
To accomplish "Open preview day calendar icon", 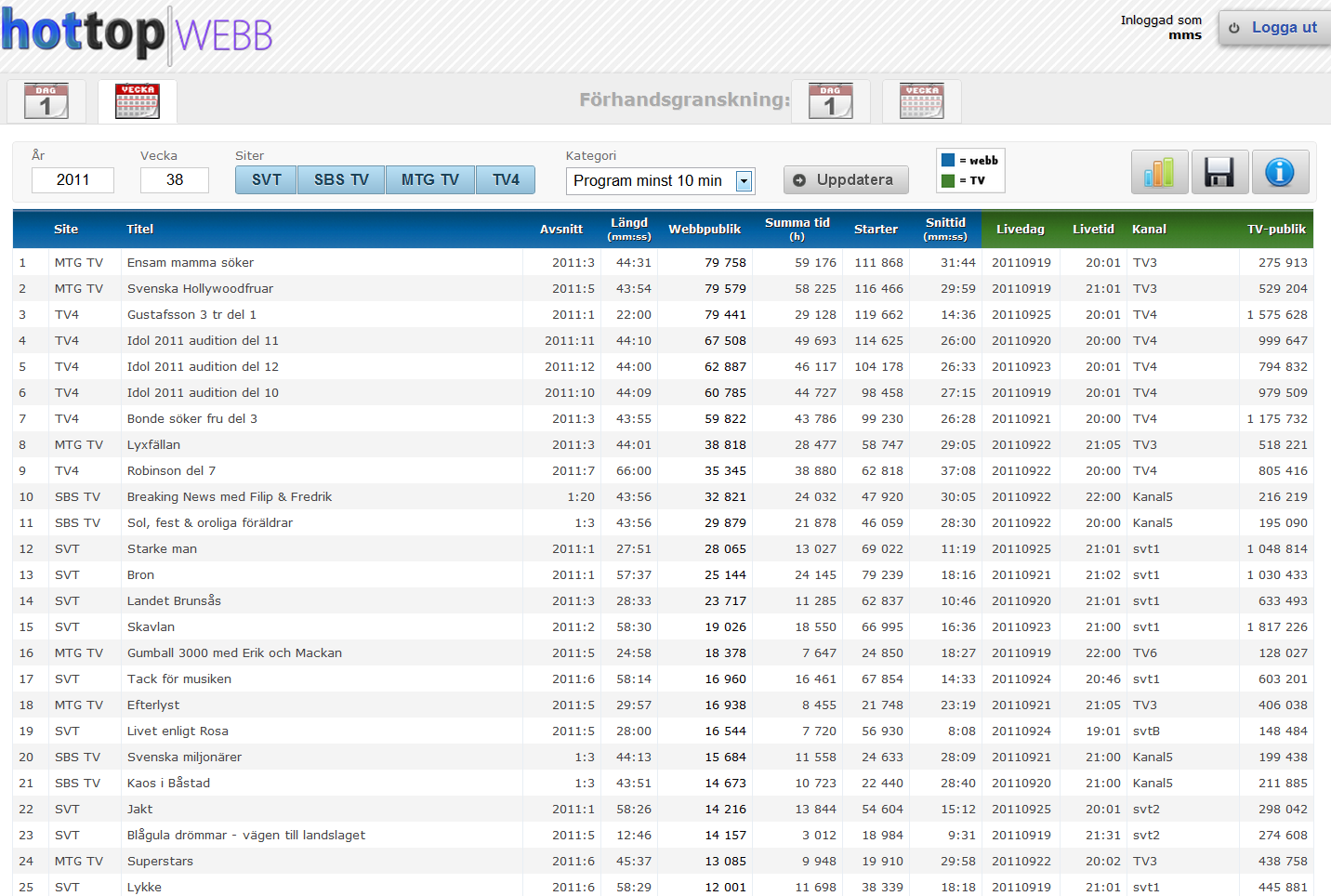I will coord(831,101).
